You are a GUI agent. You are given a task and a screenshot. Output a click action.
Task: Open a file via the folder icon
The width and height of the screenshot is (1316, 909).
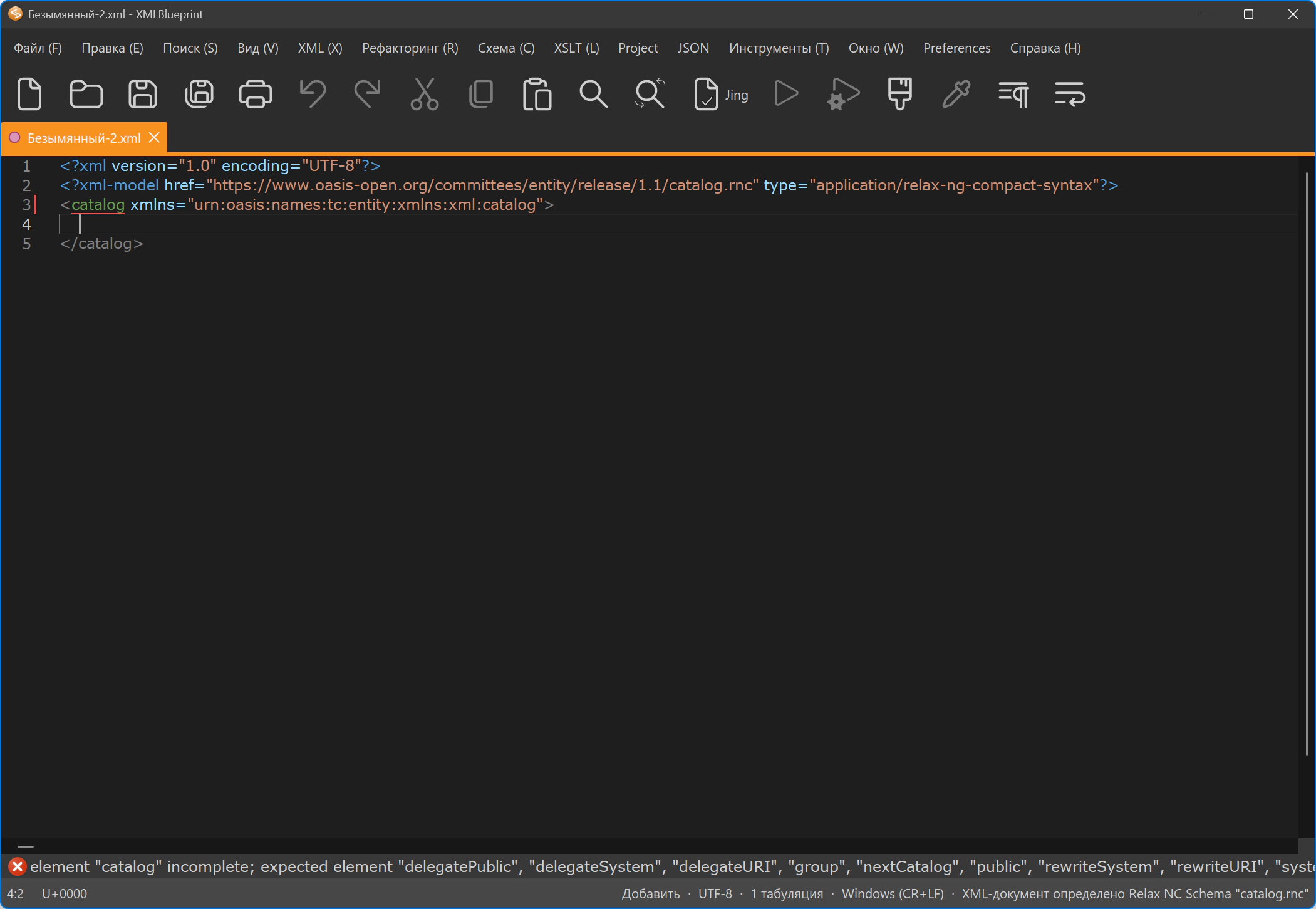[86, 95]
